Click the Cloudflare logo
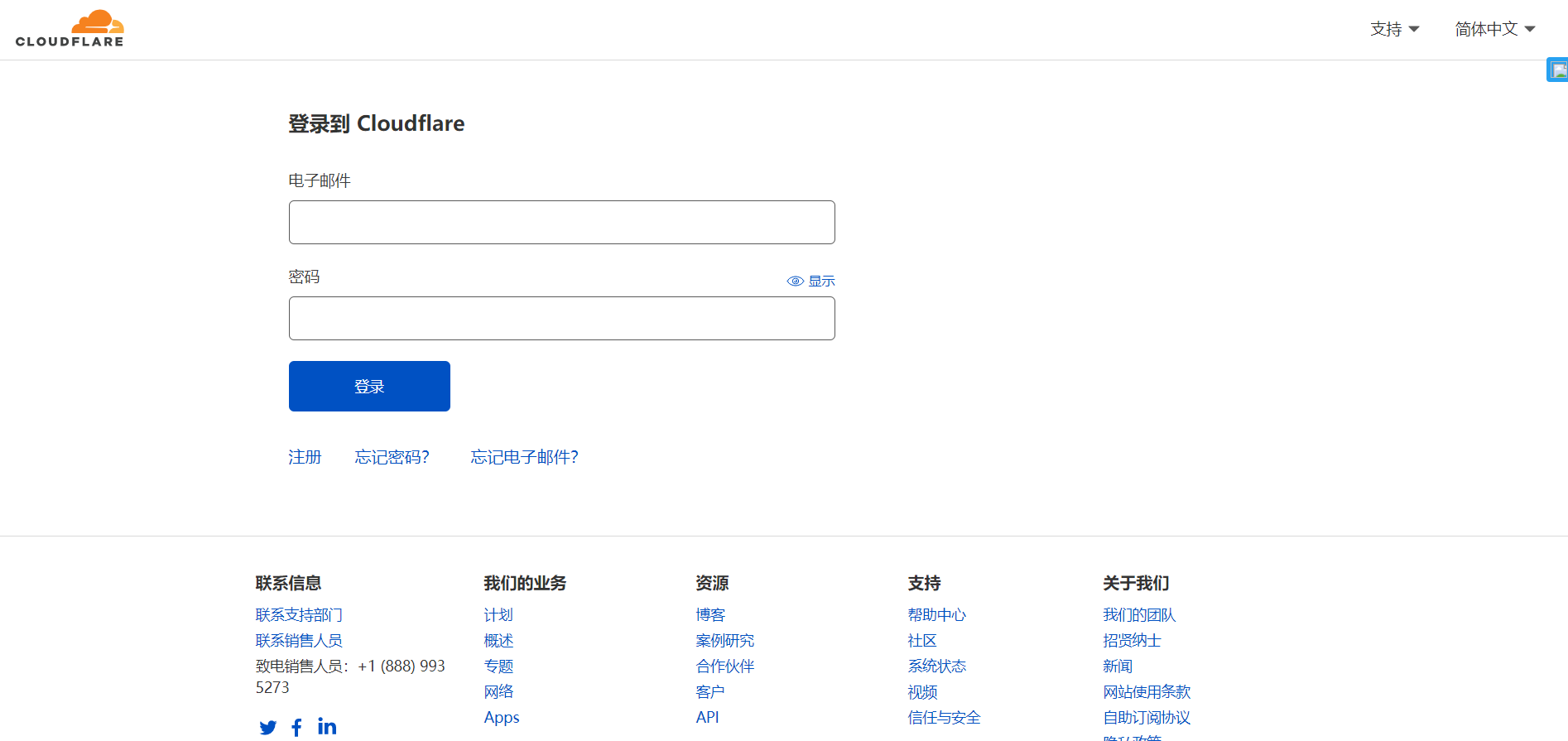The image size is (1568, 741). point(70,29)
